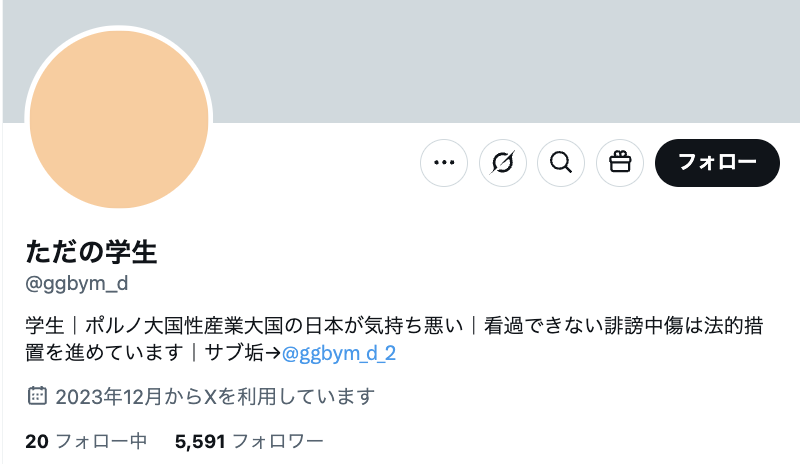Click the handle text @ggbym_d
The height and width of the screenshot is (464, 800).
77,283
